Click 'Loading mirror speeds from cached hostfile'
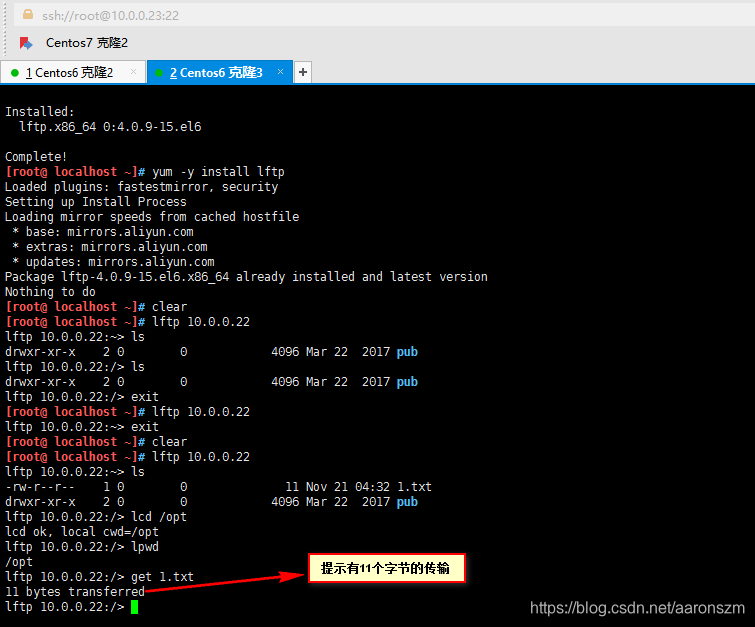Viewport: 755px width, 627px height. pos(152,217)
